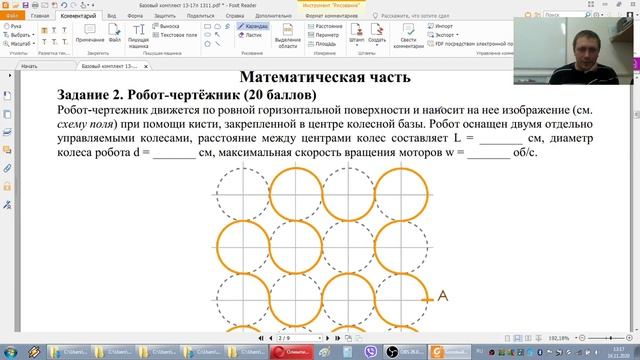Open the bookmarks panel in sidebar
640x360 pixels.
[x=7, y=96]
